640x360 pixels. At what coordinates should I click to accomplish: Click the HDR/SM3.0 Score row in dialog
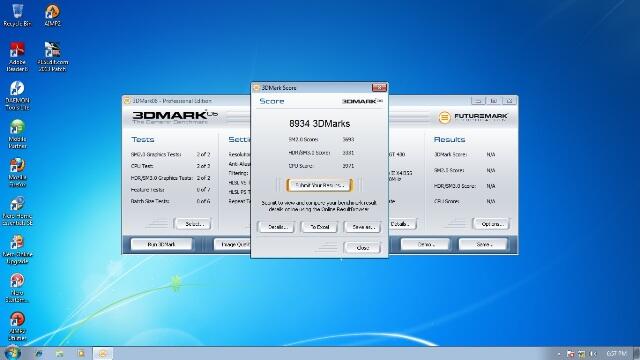point(321,153)
